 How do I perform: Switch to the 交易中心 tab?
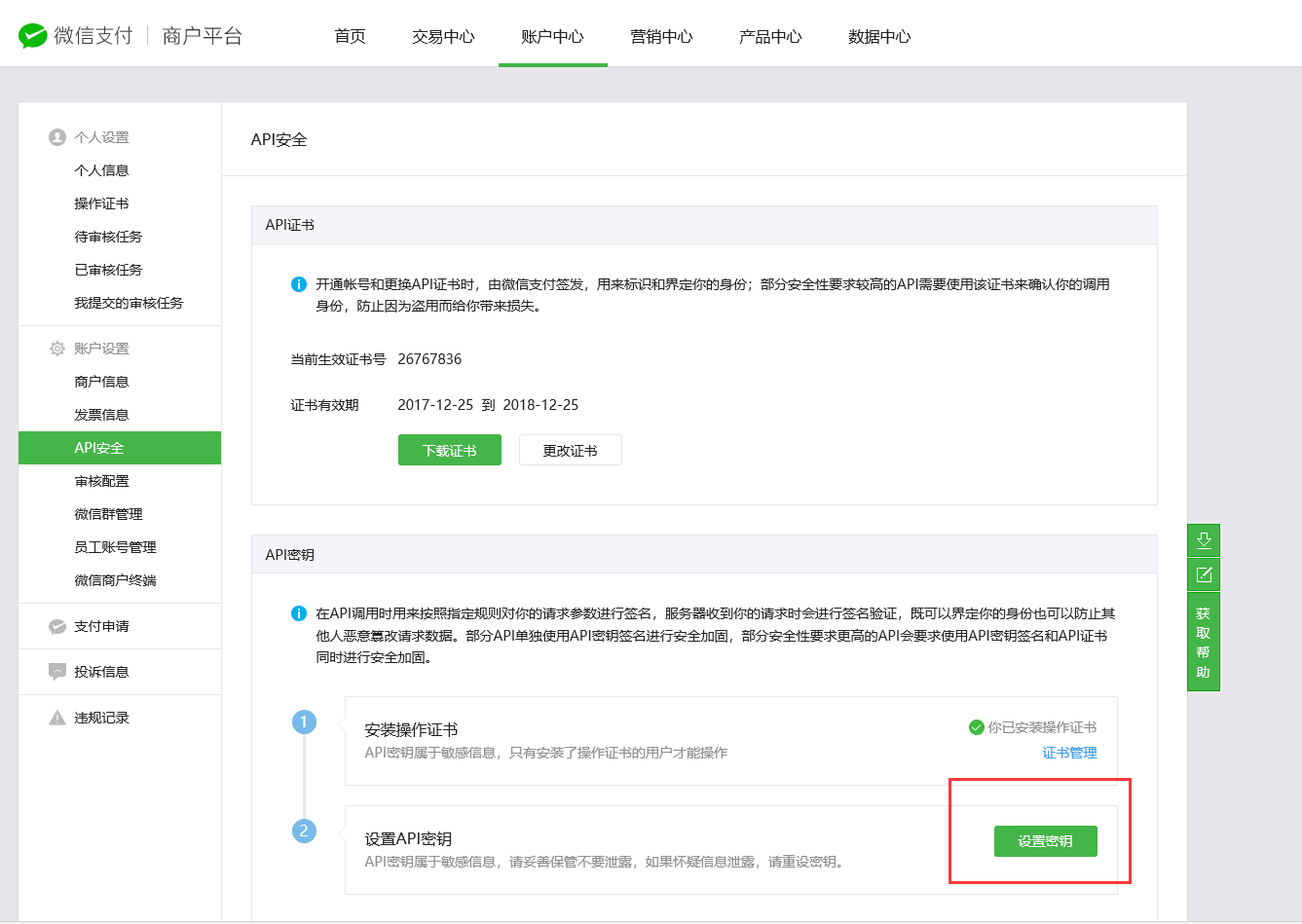click(443, 36)
